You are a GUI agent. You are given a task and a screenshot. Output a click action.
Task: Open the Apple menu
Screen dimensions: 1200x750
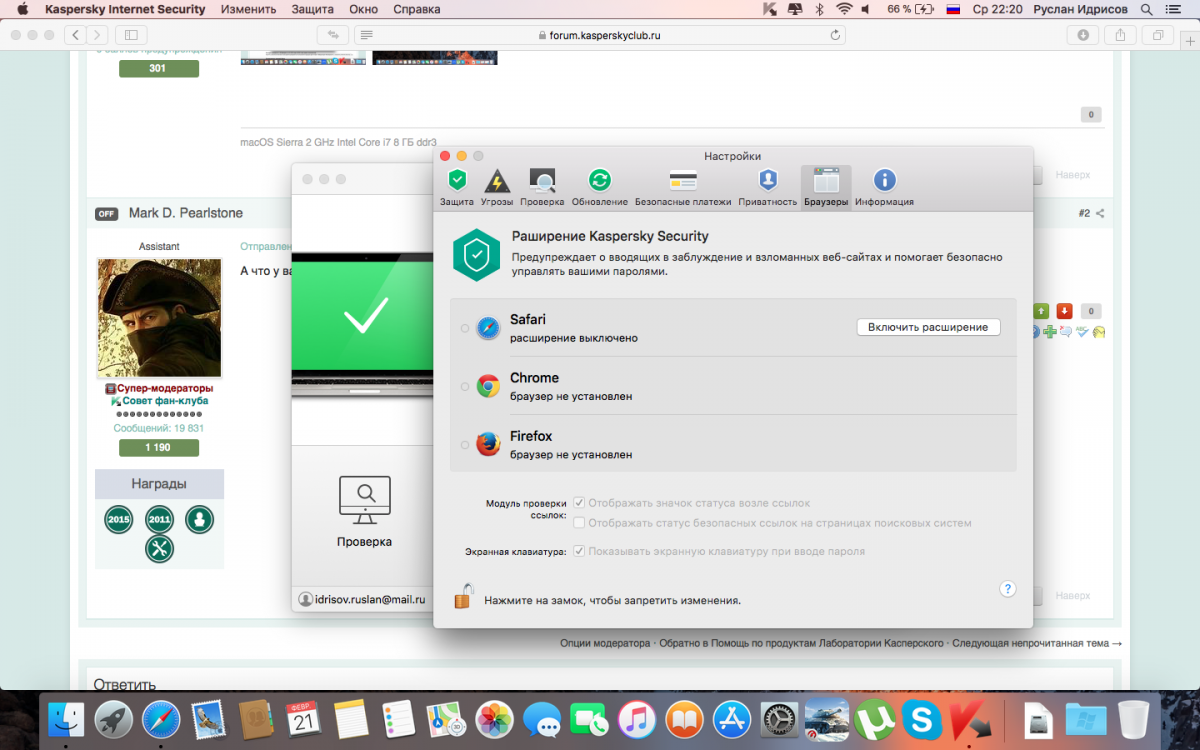(22, 9)
